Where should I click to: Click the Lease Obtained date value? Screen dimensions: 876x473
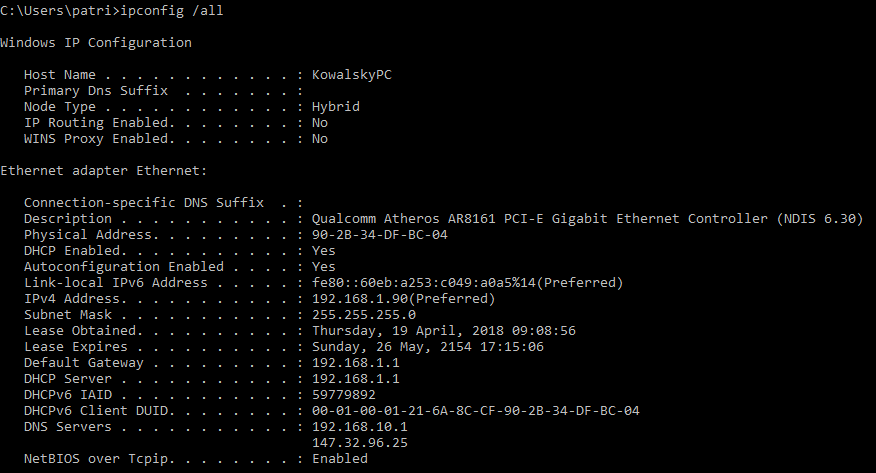[443, 331]
